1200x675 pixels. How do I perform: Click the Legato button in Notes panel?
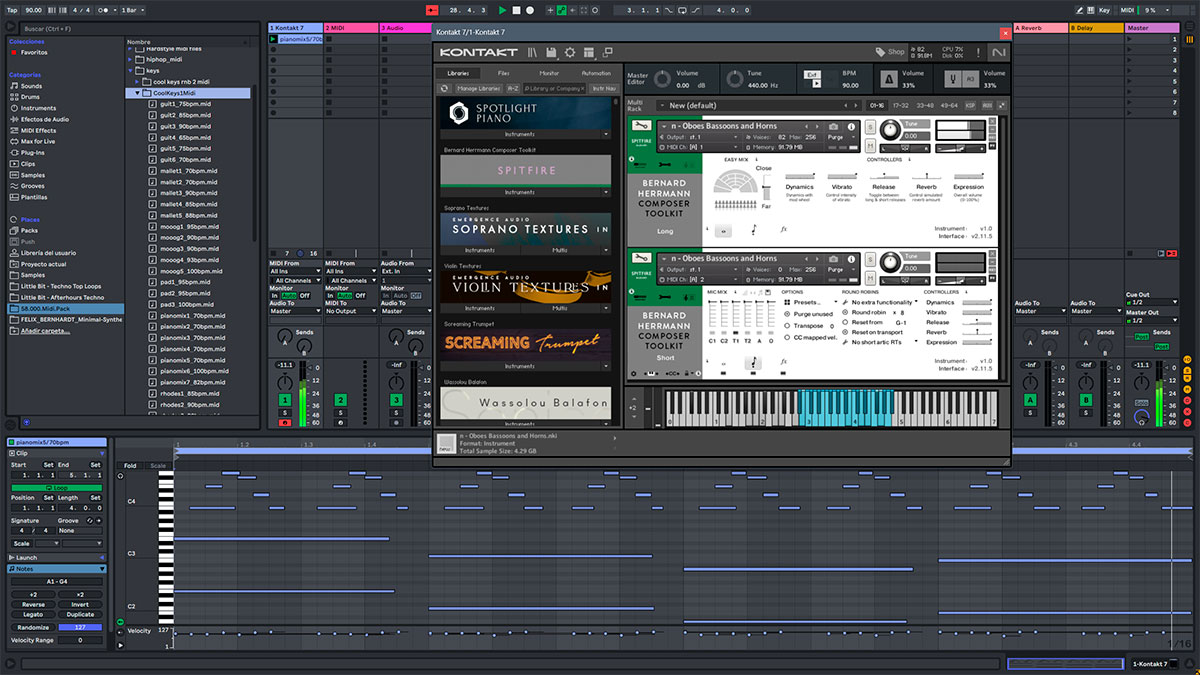point(33,614)
